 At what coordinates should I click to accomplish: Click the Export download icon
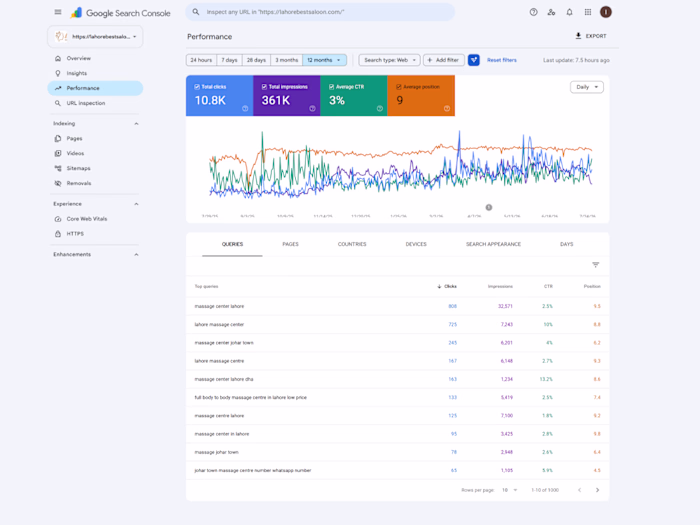579,36
